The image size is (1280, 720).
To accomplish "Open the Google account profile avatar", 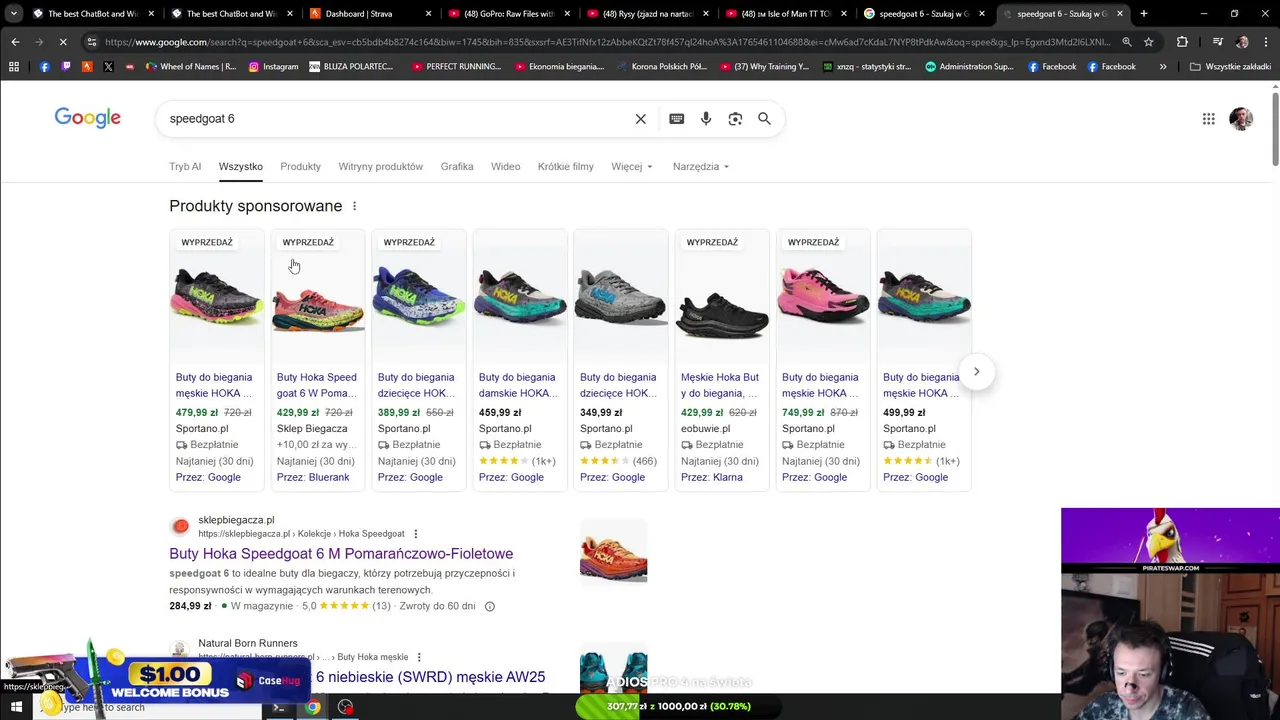I will point(1241,119).
